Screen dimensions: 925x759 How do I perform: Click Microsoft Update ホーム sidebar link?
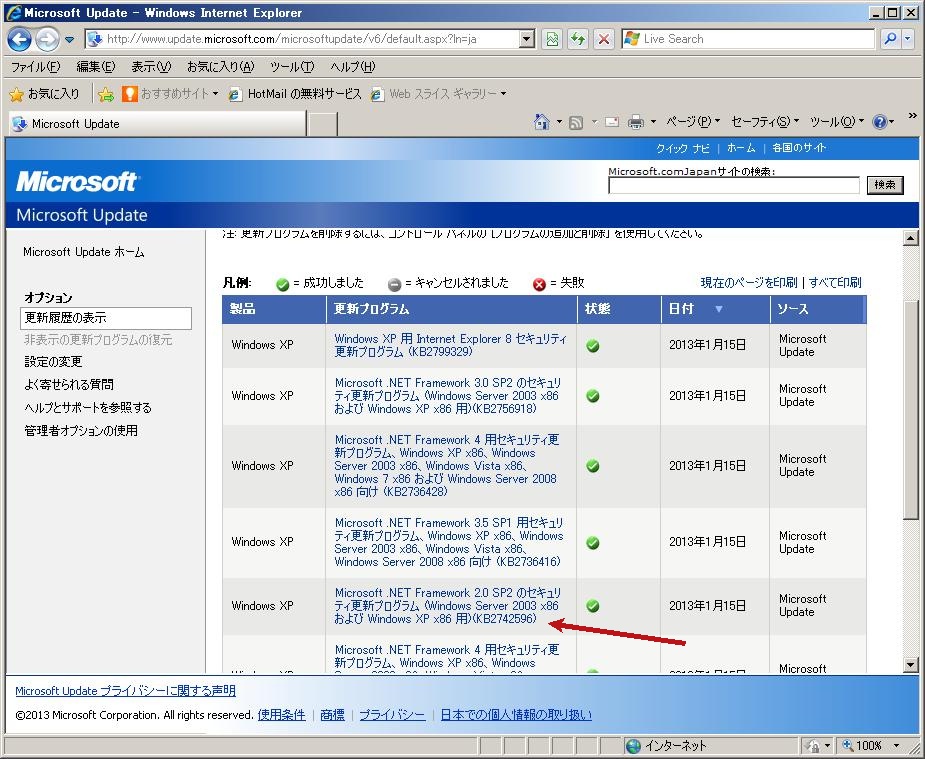click(84, 252)
